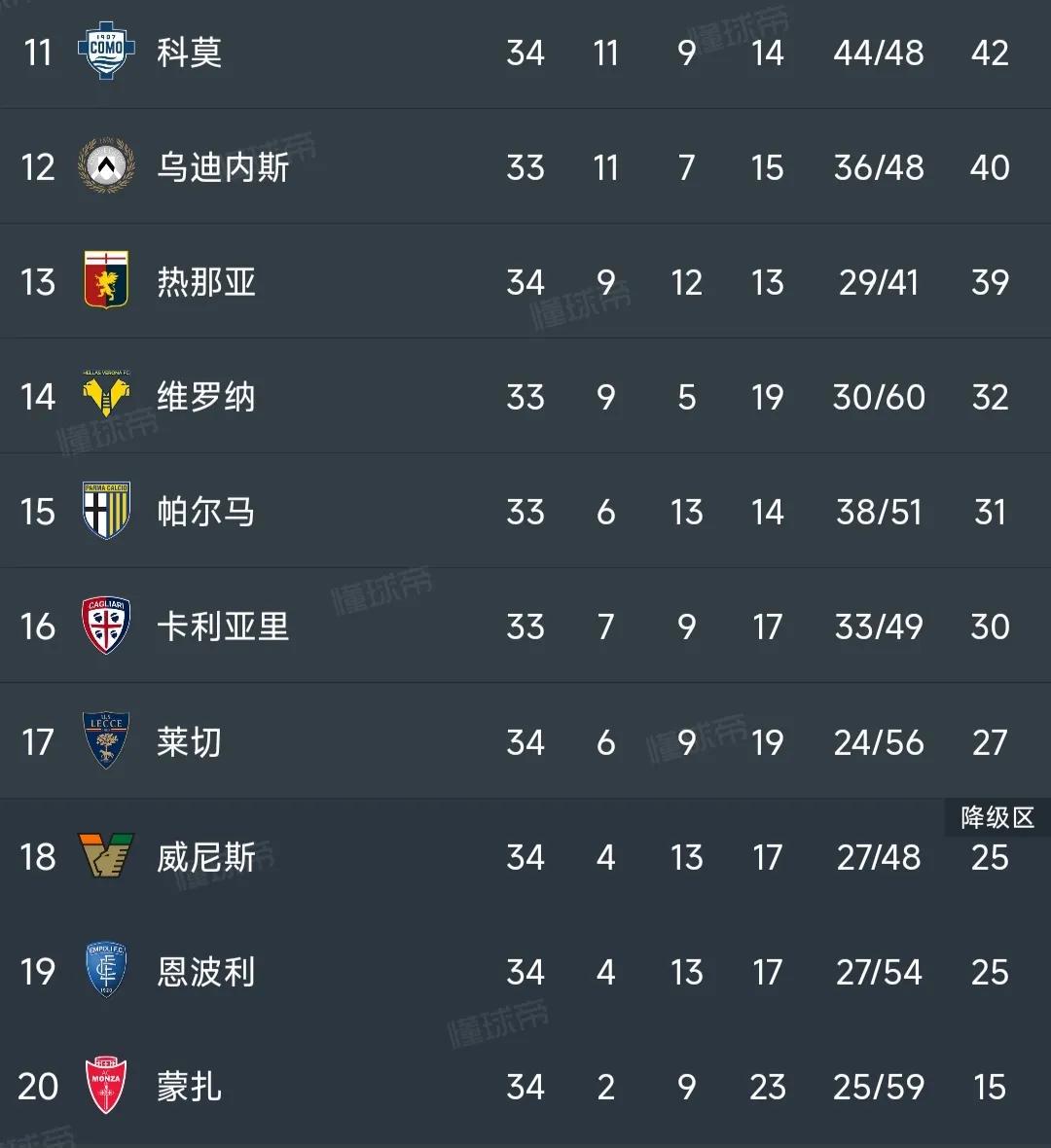The image size is (1051, 1148).
Task: Click the 蒙扎 team name
Action: coord(189,1087)
